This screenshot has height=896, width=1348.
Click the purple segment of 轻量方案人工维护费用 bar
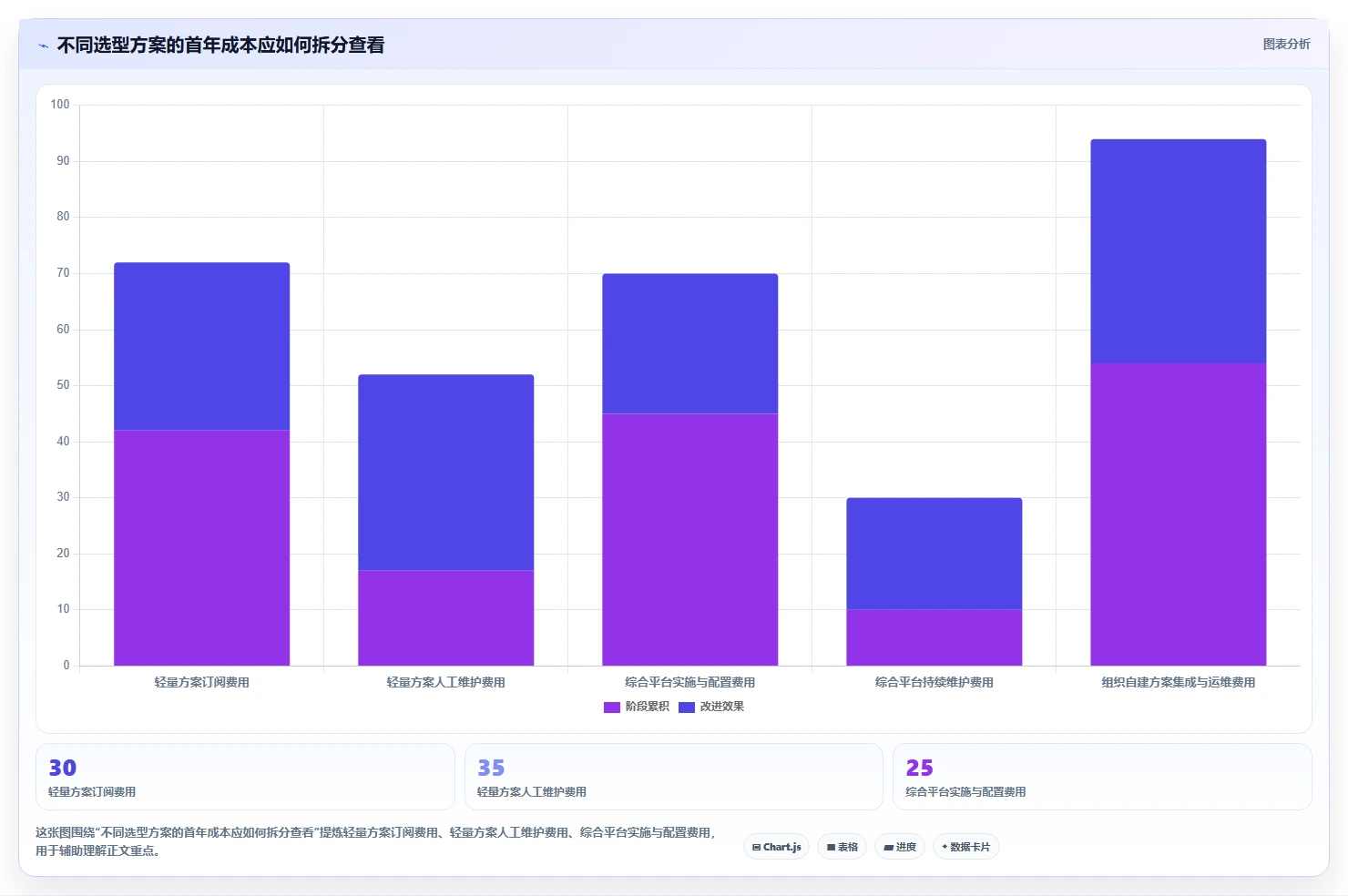[446, 617]
